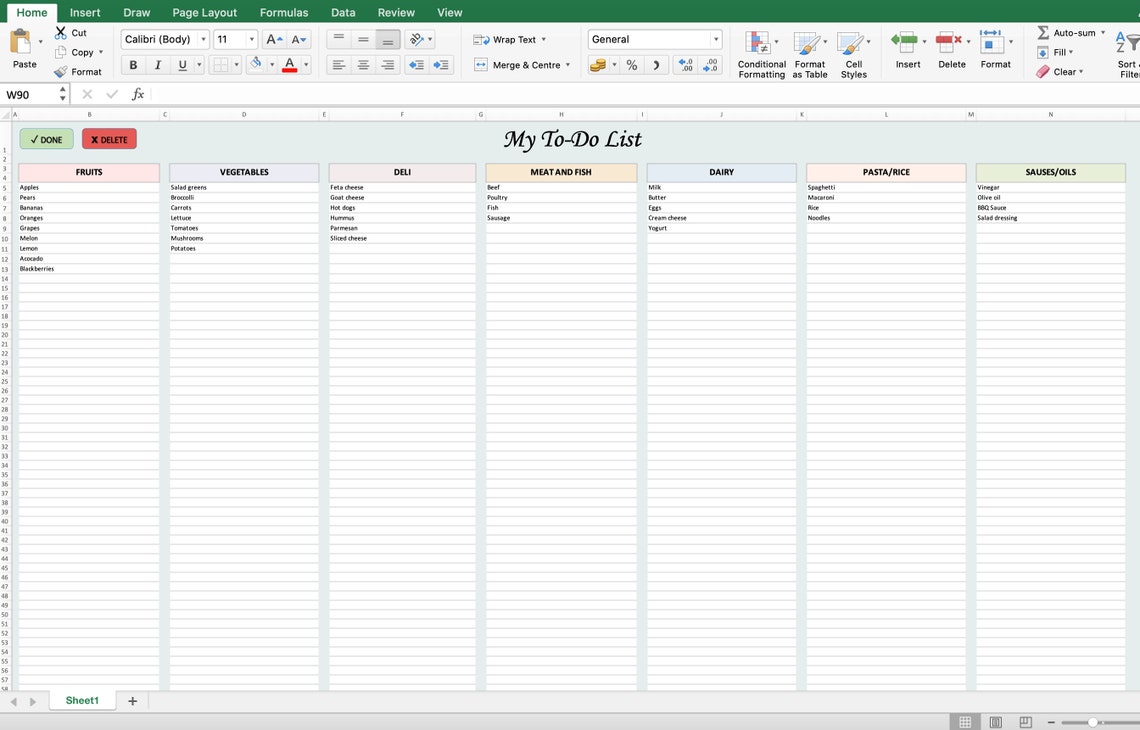1140x730 pixels.
Task: Open the Review ribbon tab
Action: pyautogui.click(x=395, y=12)
